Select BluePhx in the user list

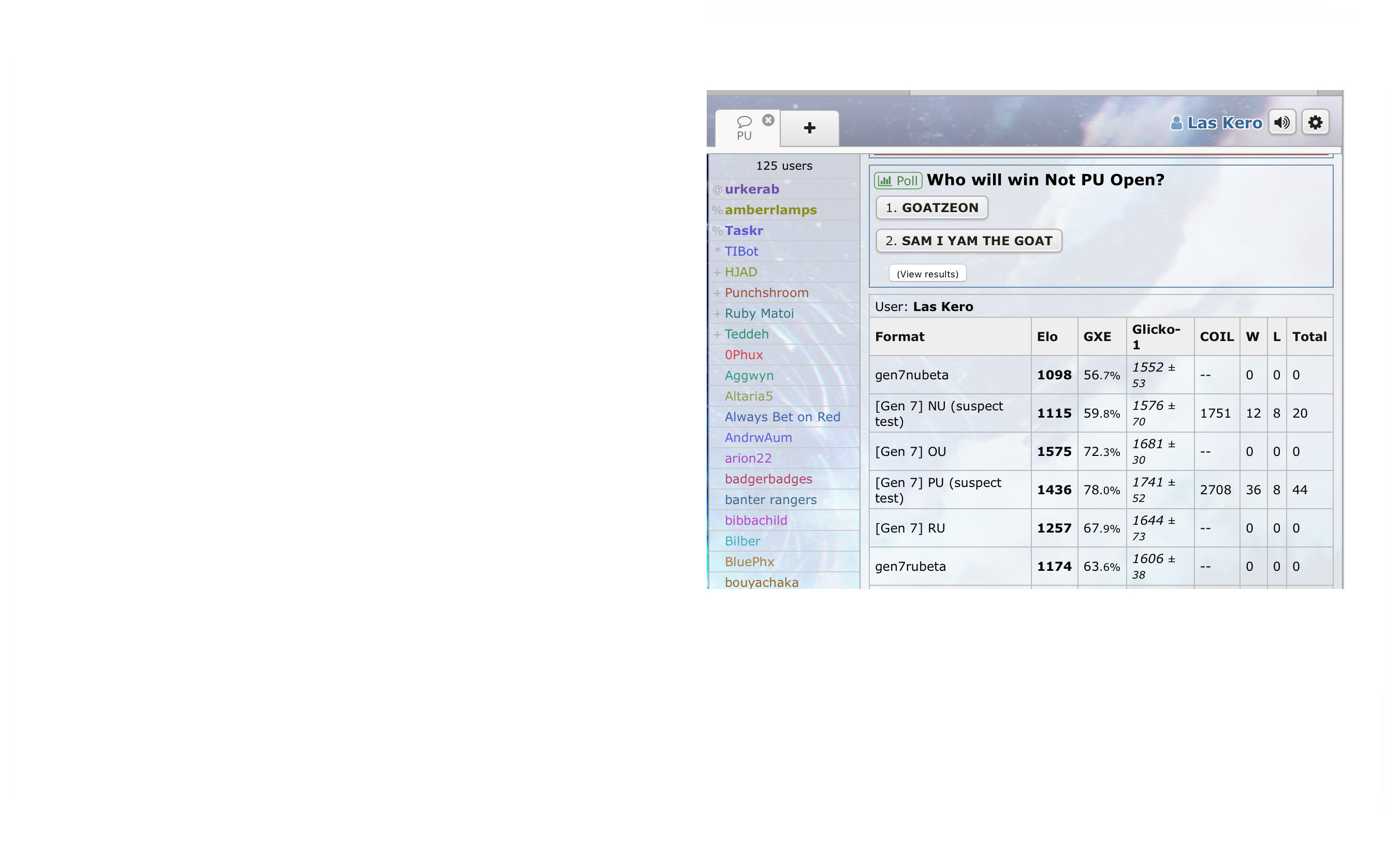(x=784, y=562)
